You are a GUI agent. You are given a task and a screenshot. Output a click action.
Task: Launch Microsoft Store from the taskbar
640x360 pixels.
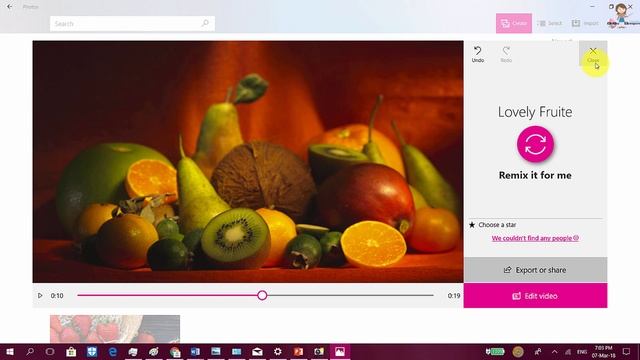[x=71, y=351]
